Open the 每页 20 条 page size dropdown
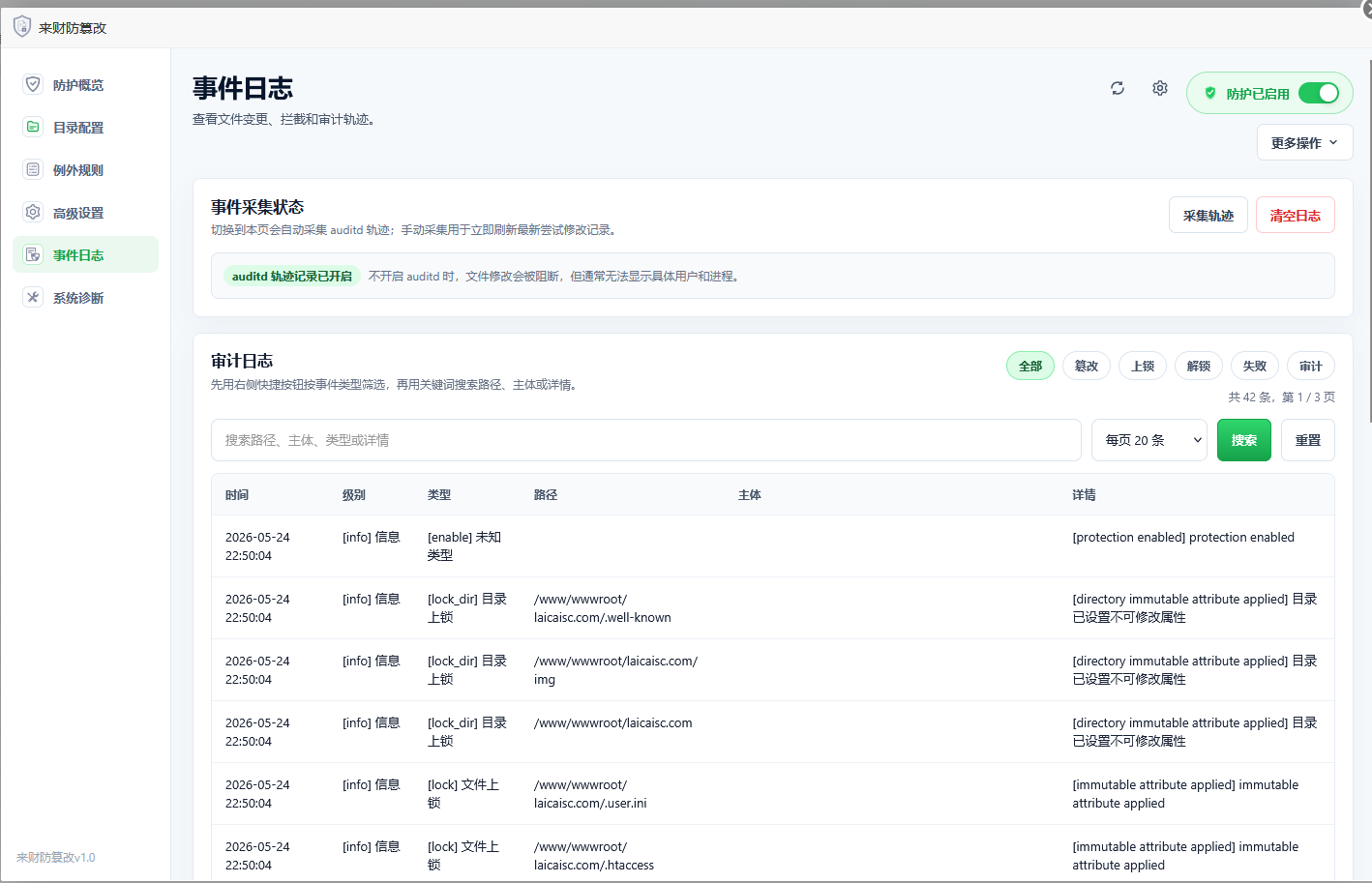Image resolution: width=1372 pixels, height=883 pixels. pyautogui.click(x=1149, y=440)
